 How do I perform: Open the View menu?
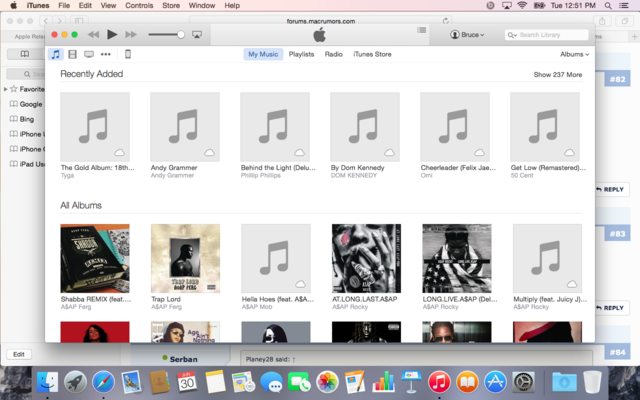coord(108,5)
